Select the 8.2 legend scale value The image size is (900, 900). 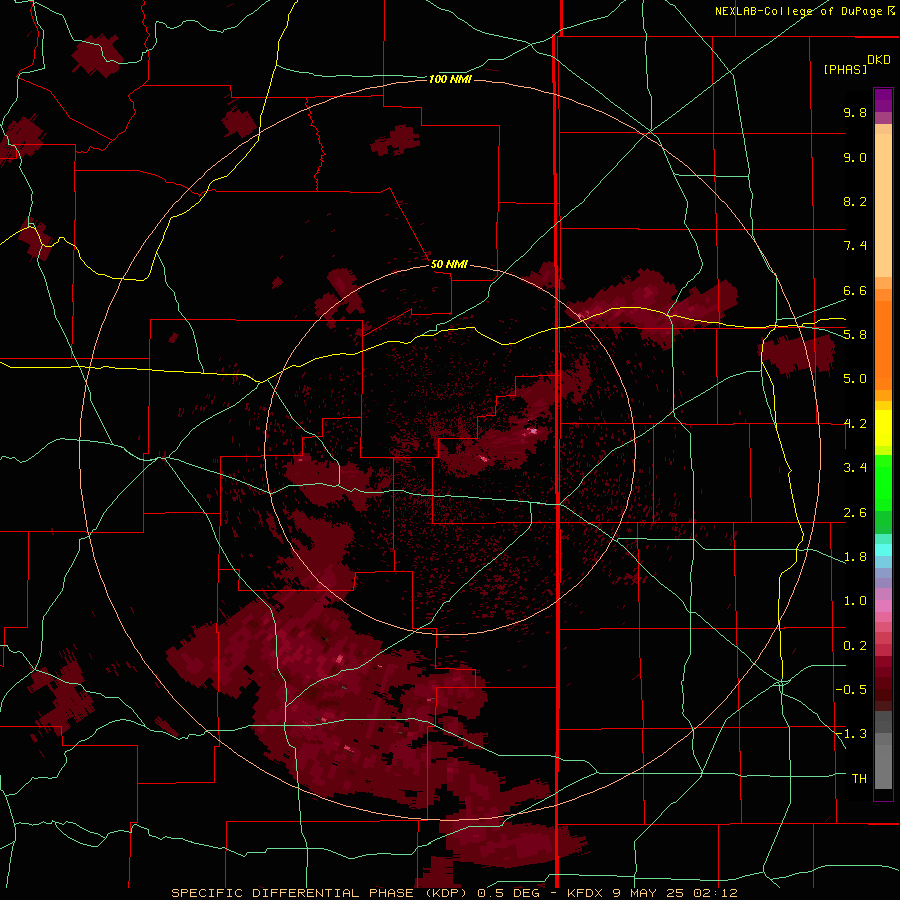855,201
